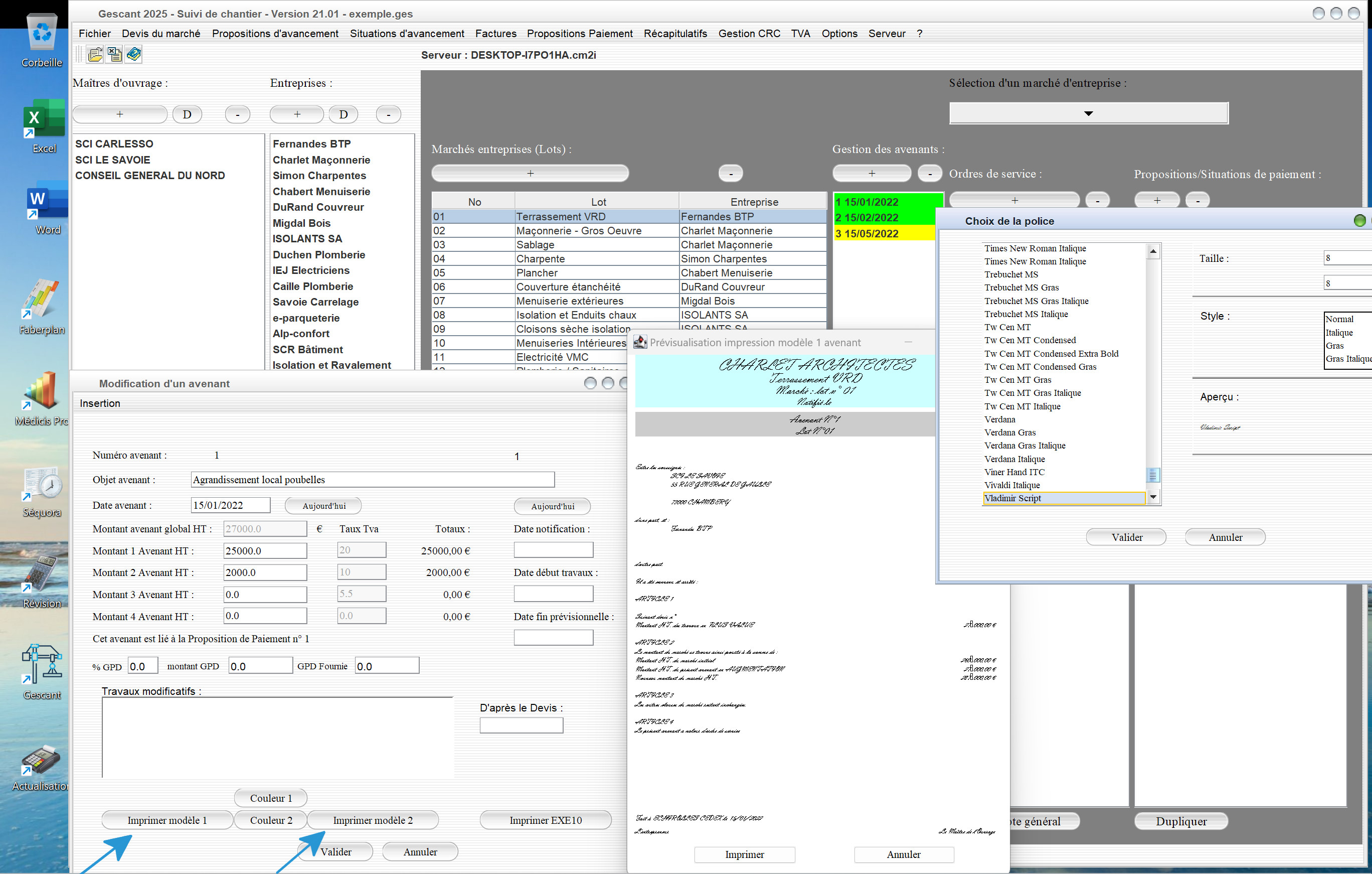Open the Actualisation desktop shortcut

coord(41,768)
